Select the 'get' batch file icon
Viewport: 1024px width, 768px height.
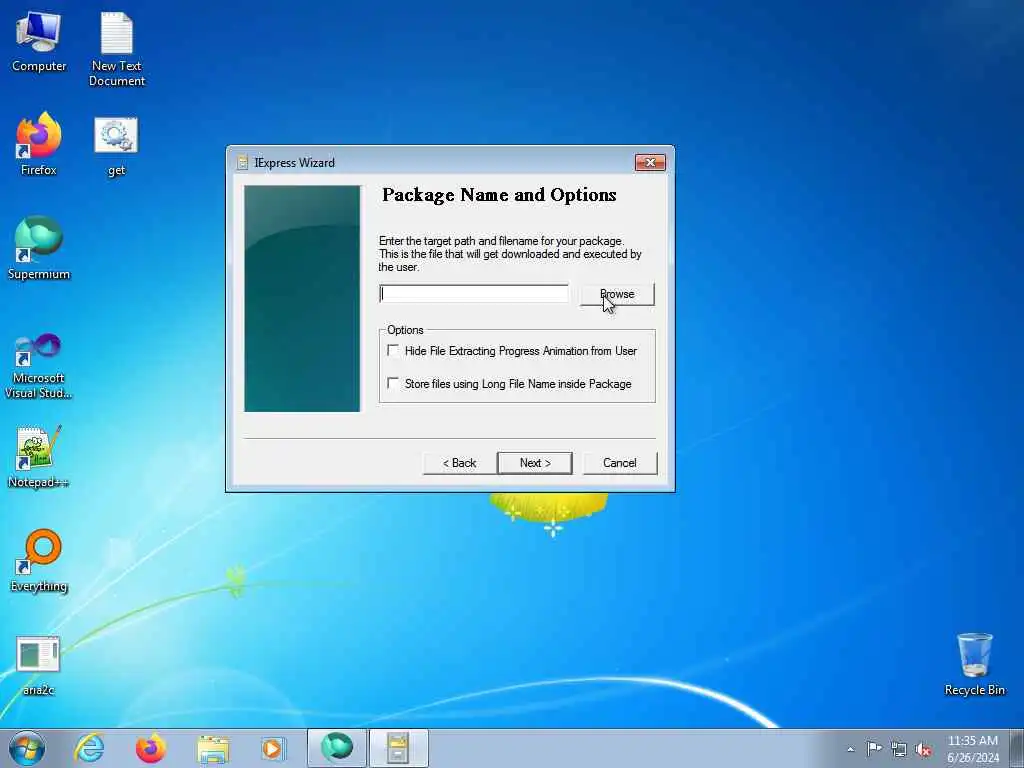(x=116, y=146)
